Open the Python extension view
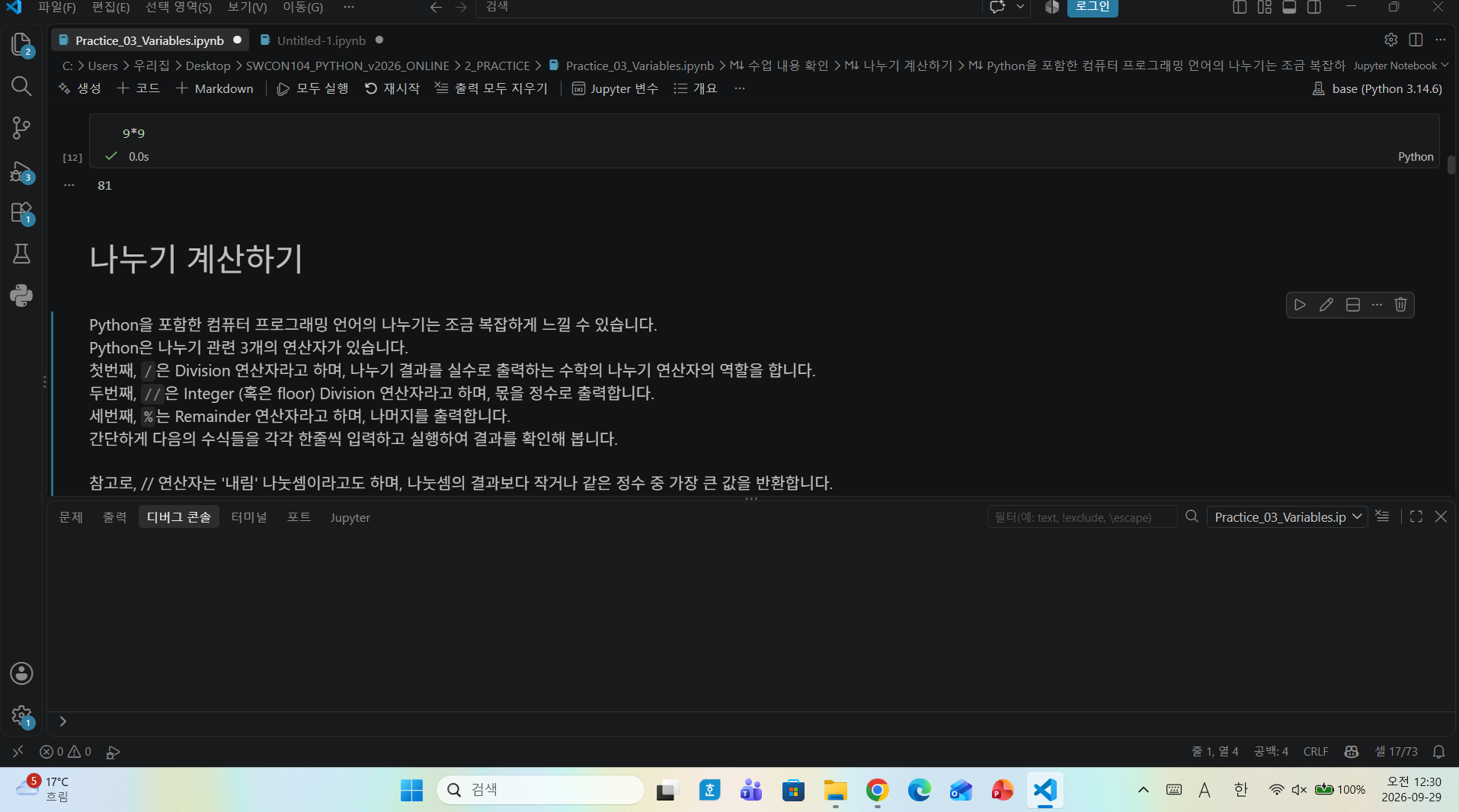 coord(21,296)
